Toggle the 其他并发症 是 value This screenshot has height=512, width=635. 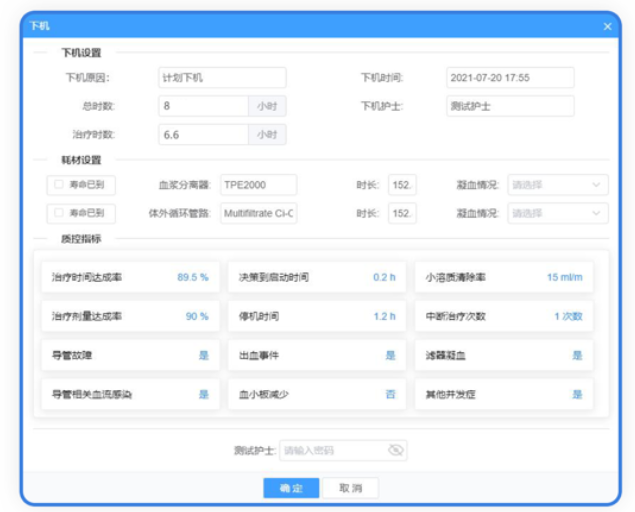577,394
